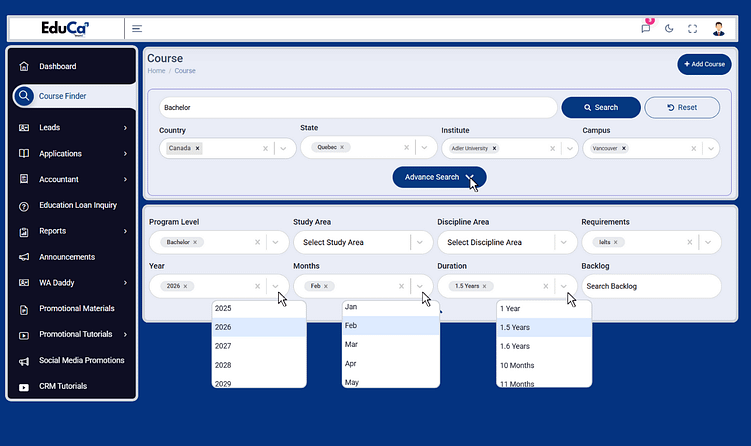Expand the Study Area dropdown

pyautogui.click(x=424, y=242)
